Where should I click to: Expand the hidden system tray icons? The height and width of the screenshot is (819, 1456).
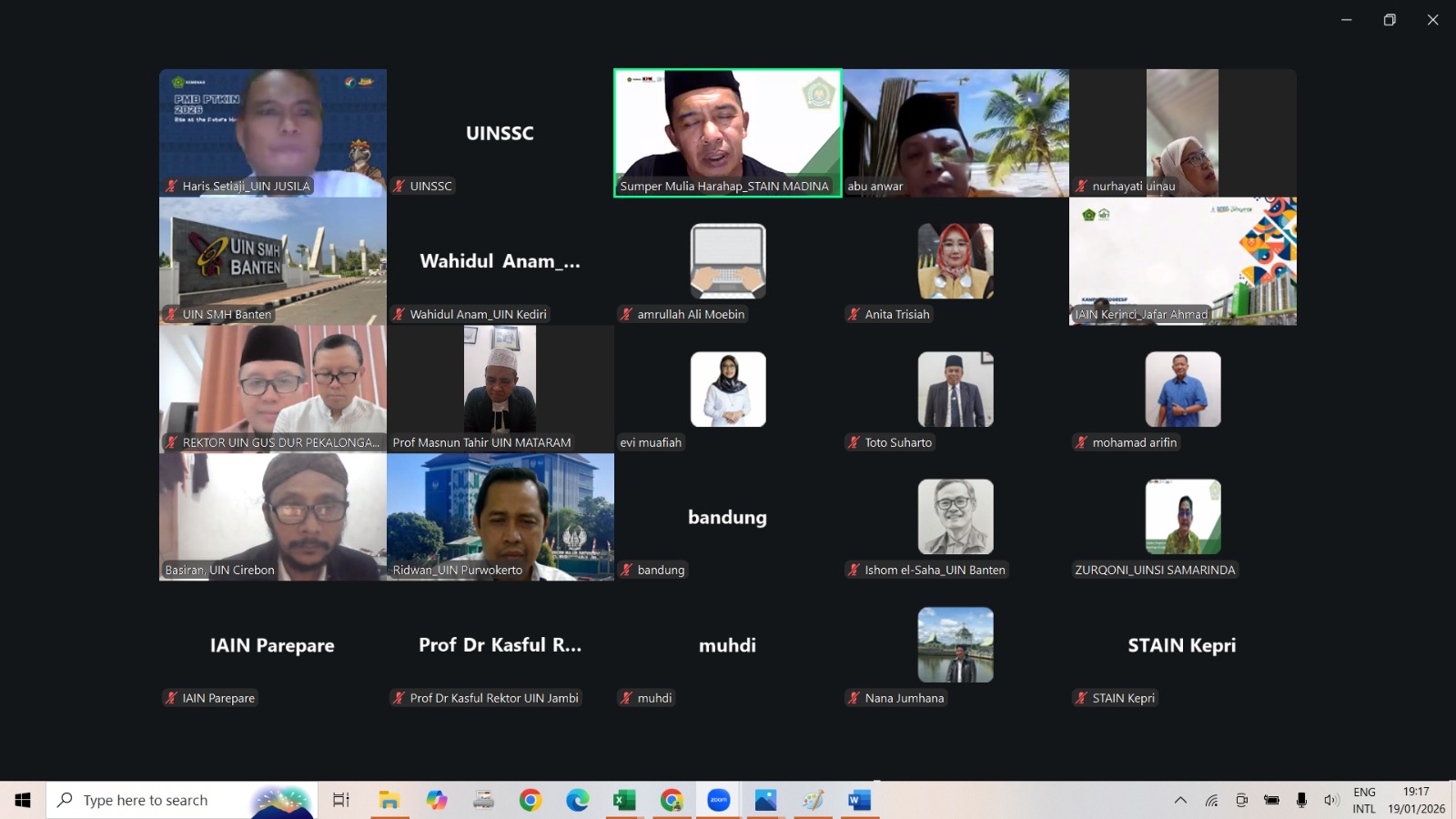pos(1180,800)
